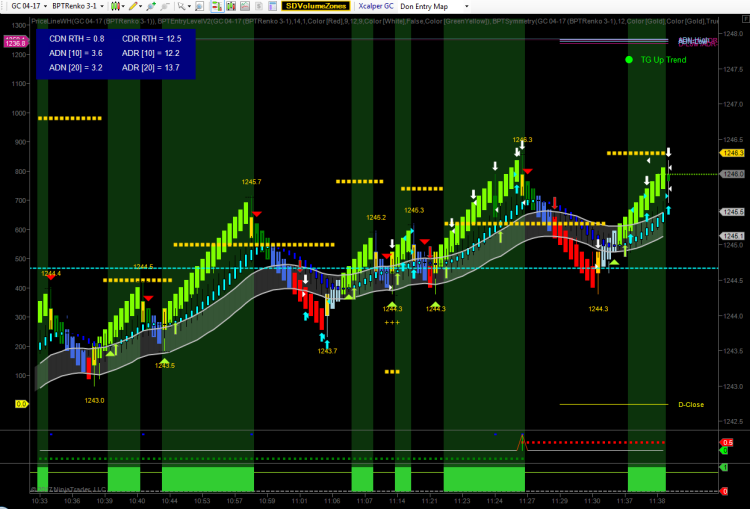The width and height of the screenshot is (750, 509).
Task: Click the D-Close line label
Action: point(691,405)
